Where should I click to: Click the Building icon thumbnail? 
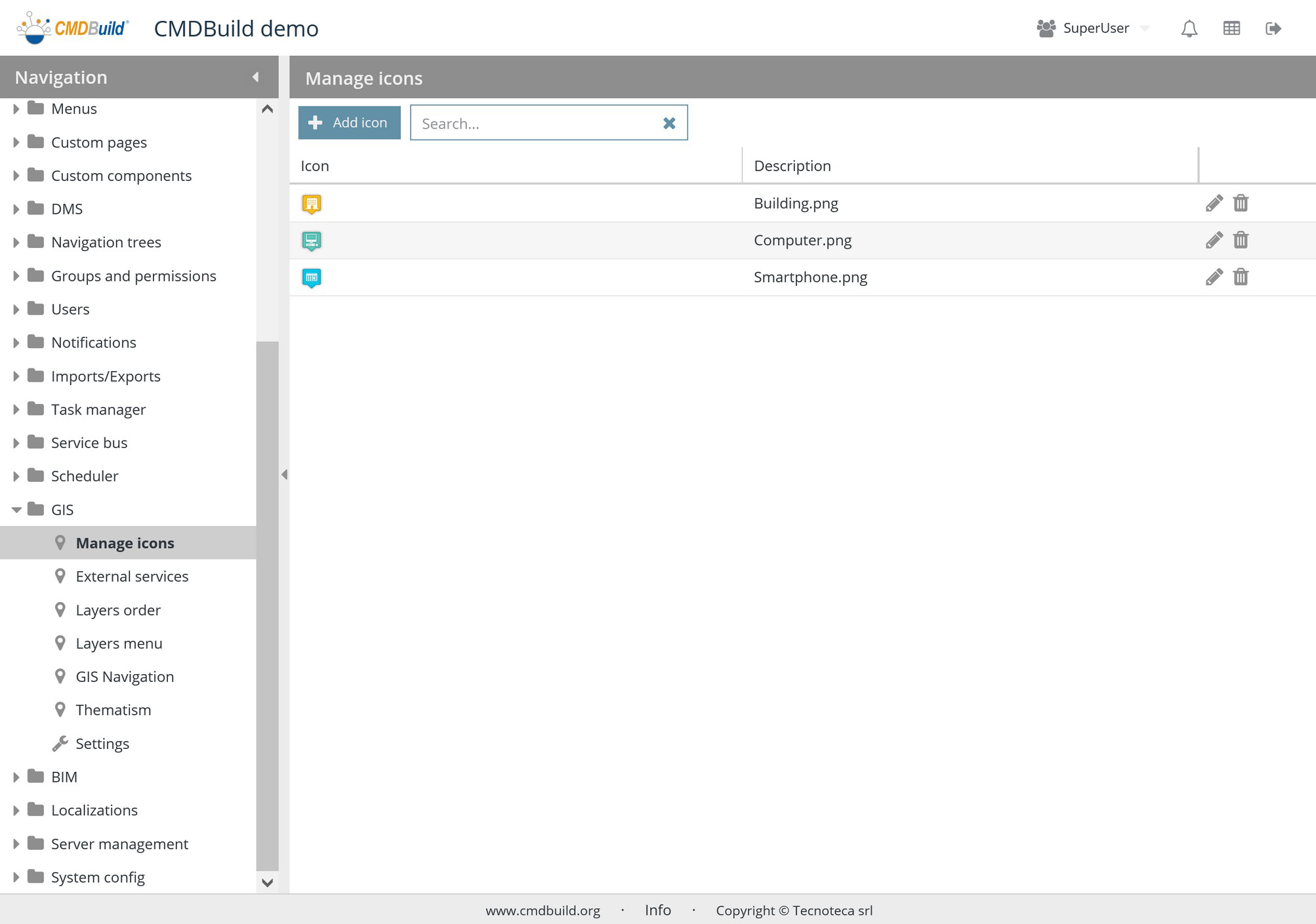(312, 204)
